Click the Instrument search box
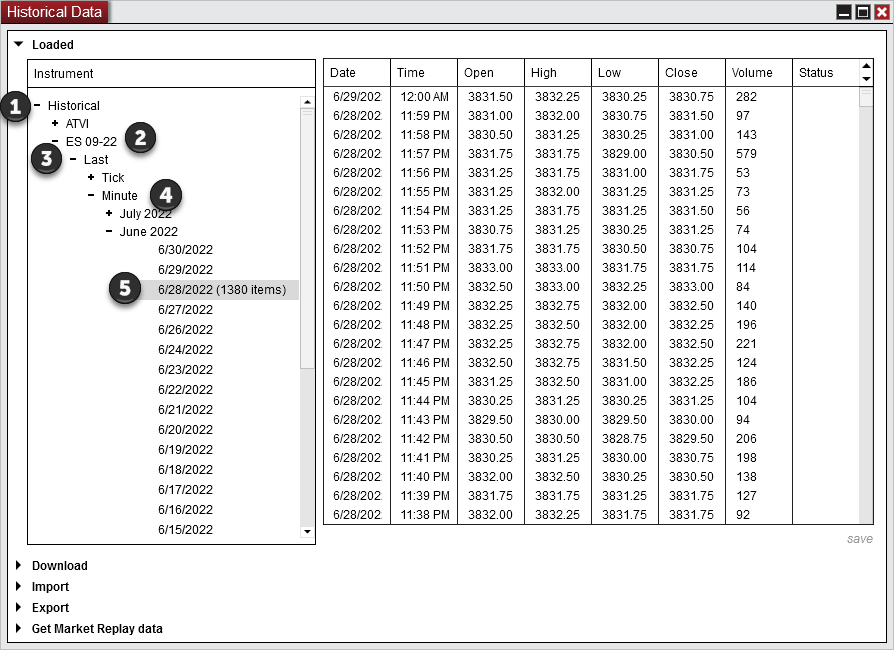894x650 pixels. click(x=170, y=73)
